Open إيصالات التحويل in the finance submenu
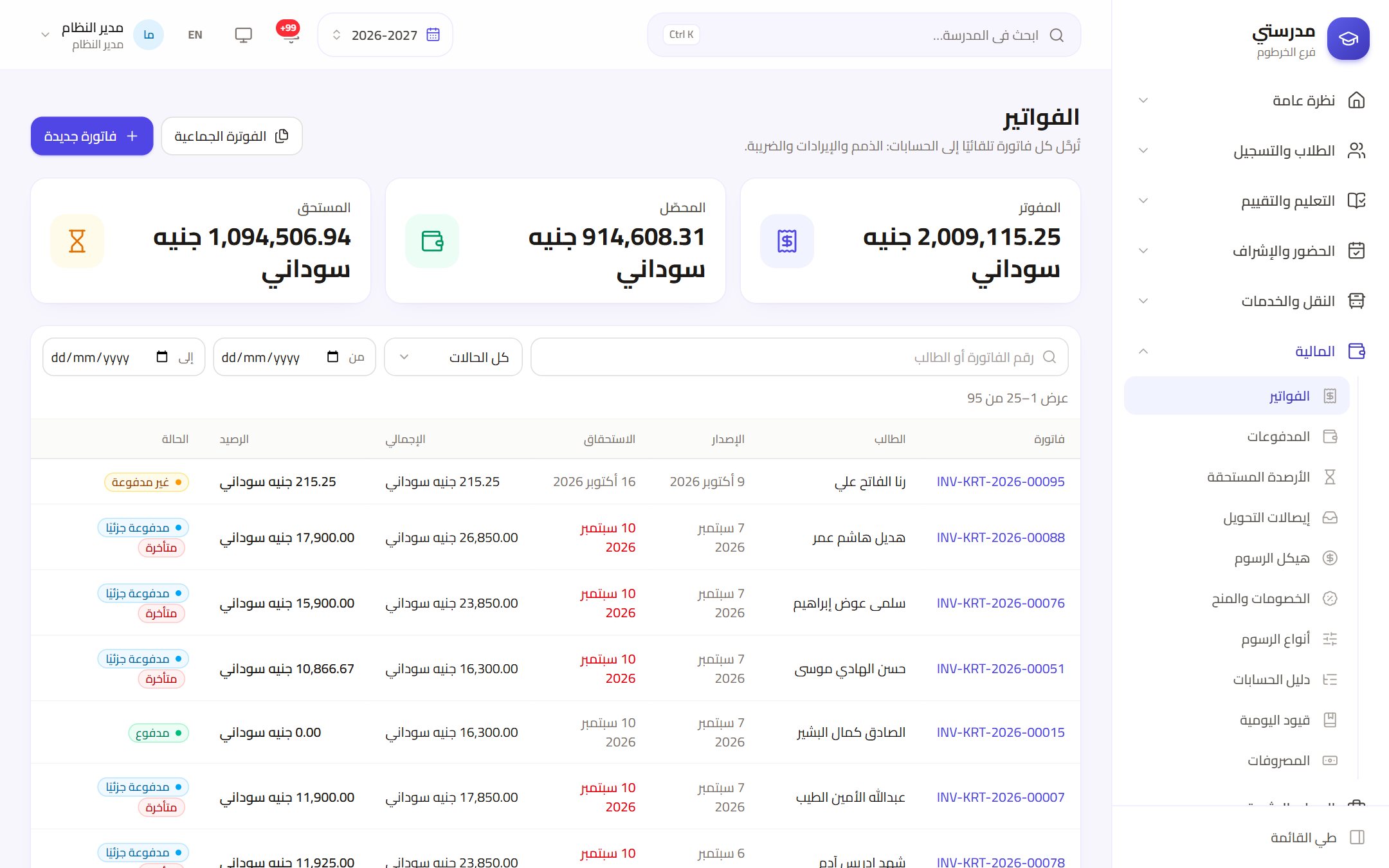Viewport: 1389px width, 868px height. 1237,518
